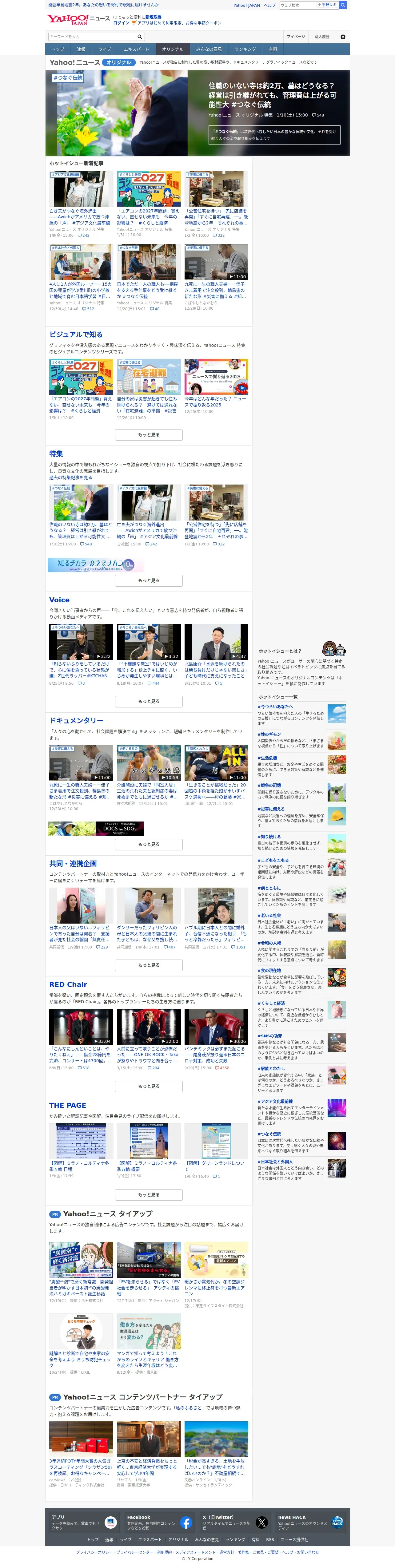Click the #つなぐ伝統 tag on the hero image
Image resolution: width=395 pixels, height=1568 pixels.
[68, 78]
